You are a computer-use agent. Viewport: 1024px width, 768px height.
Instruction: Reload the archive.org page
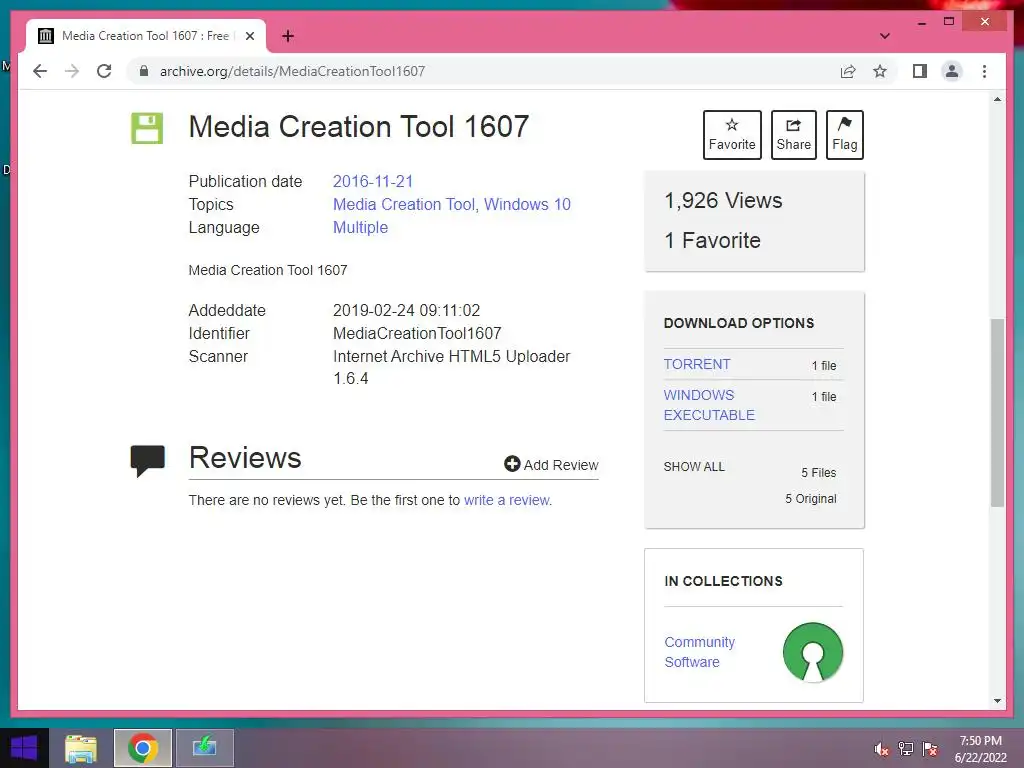point(104,71)
